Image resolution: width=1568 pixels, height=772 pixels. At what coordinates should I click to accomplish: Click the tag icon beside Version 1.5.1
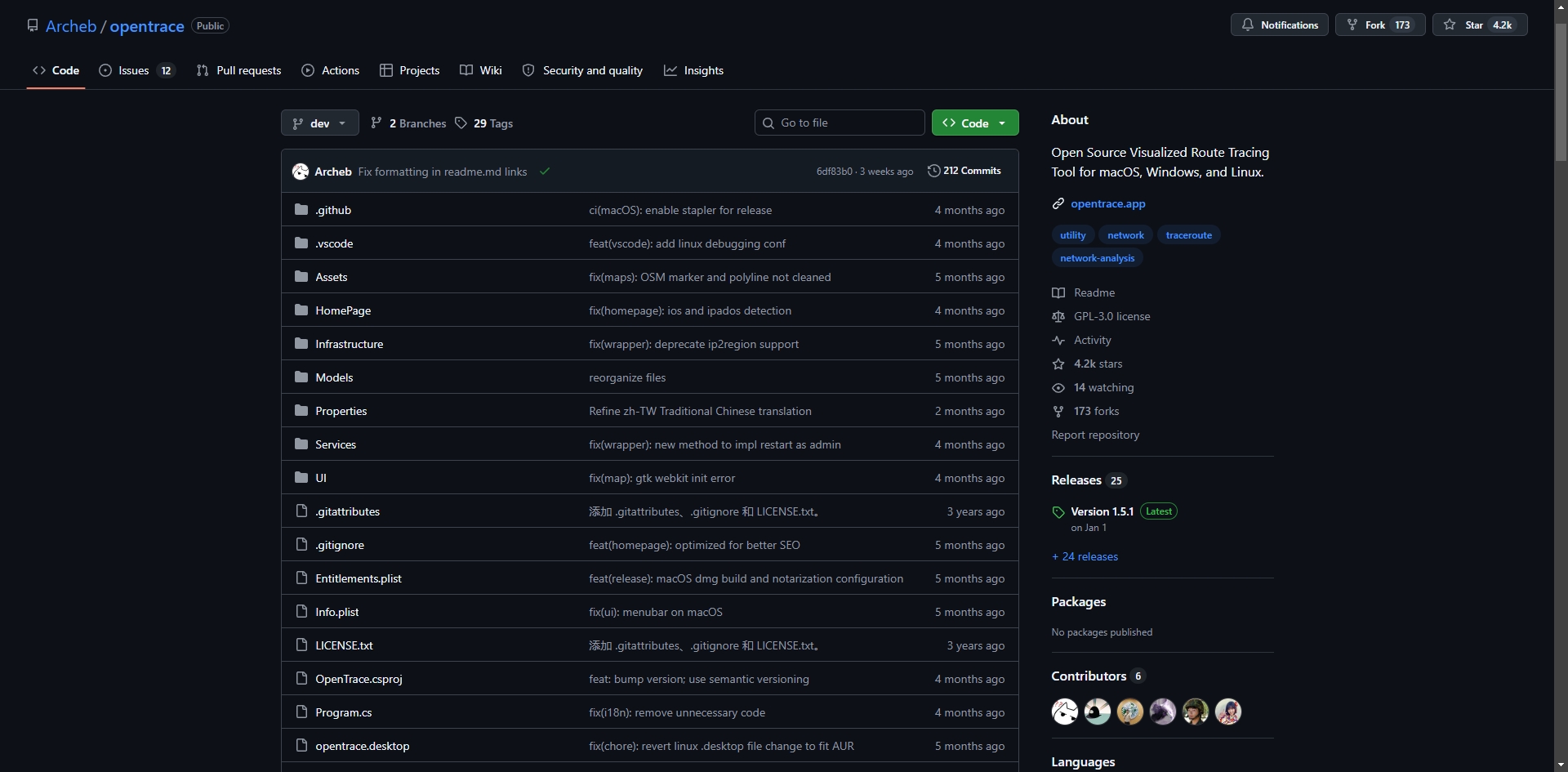click(1058, 512)
